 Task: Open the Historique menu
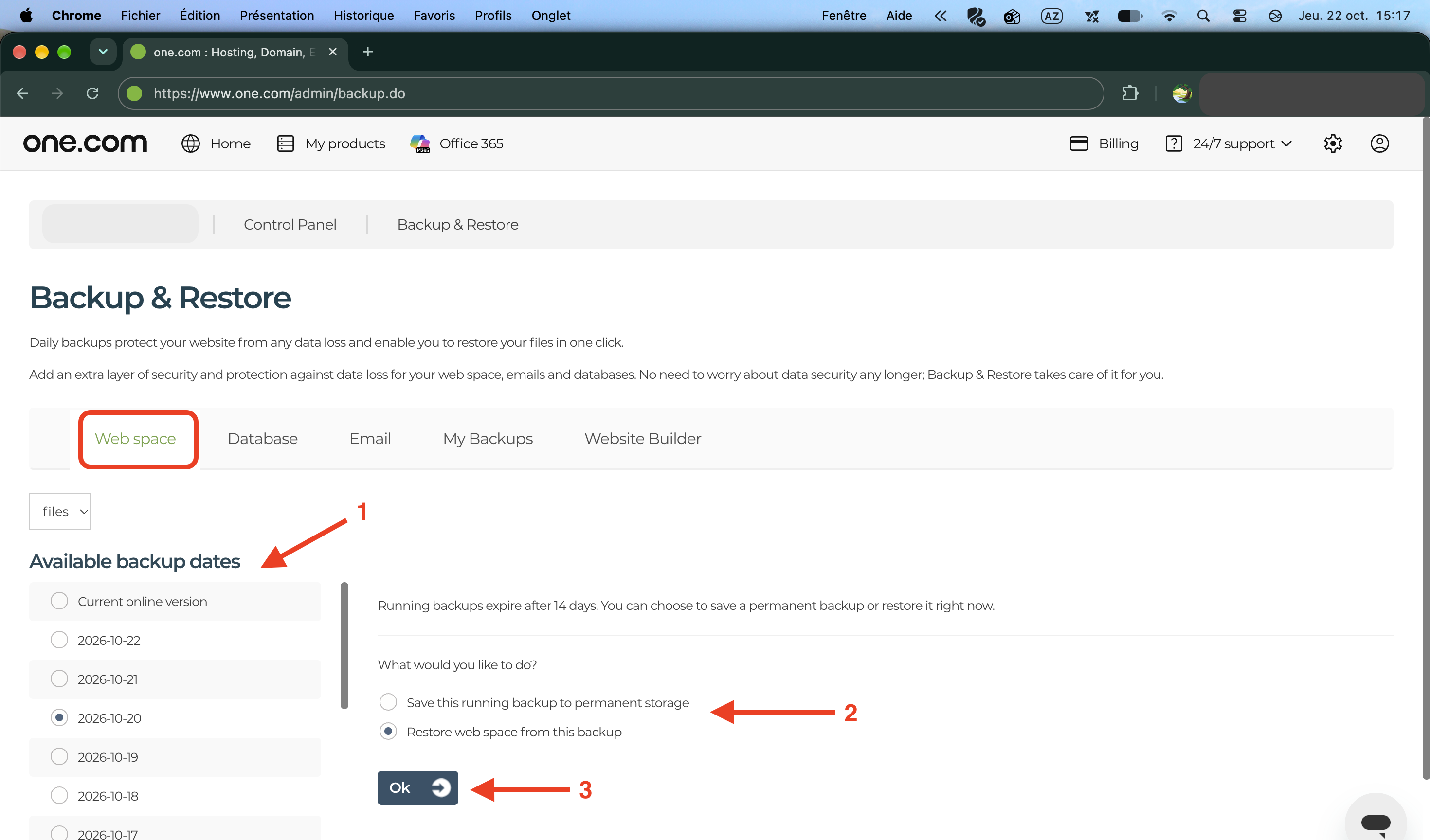click(364, 15)
